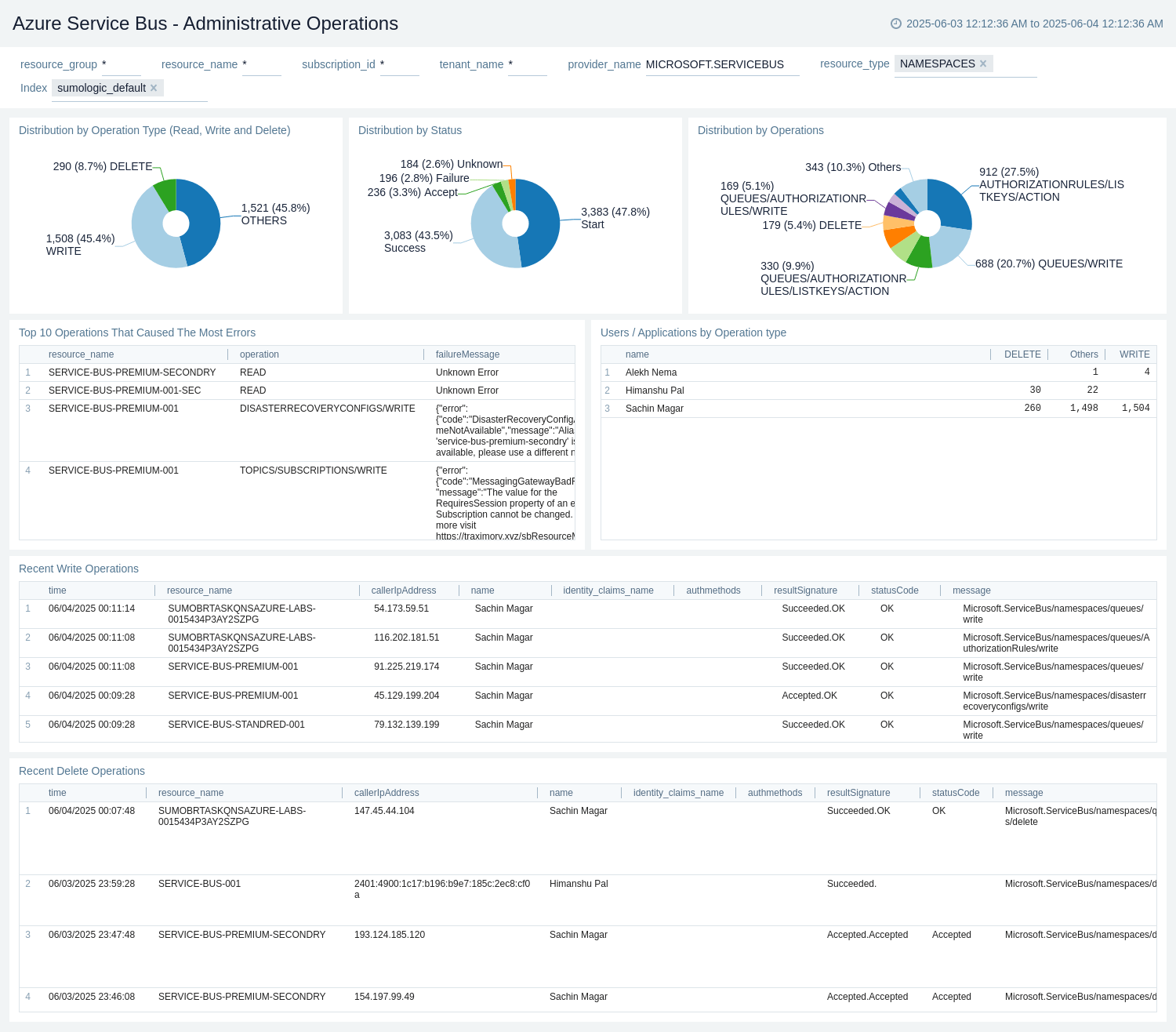This screenshot has width=1176, height=1032.
Task: Click SERVICE-BUS-PREMIUM-001-SEC in errors table
Action: 125,391
